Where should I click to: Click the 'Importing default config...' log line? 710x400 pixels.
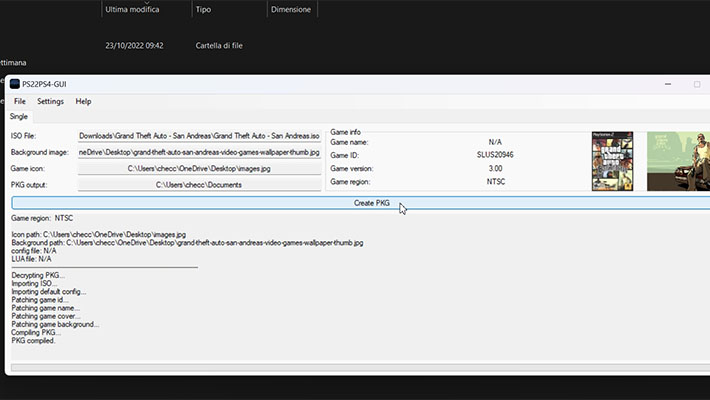point(49,292)
